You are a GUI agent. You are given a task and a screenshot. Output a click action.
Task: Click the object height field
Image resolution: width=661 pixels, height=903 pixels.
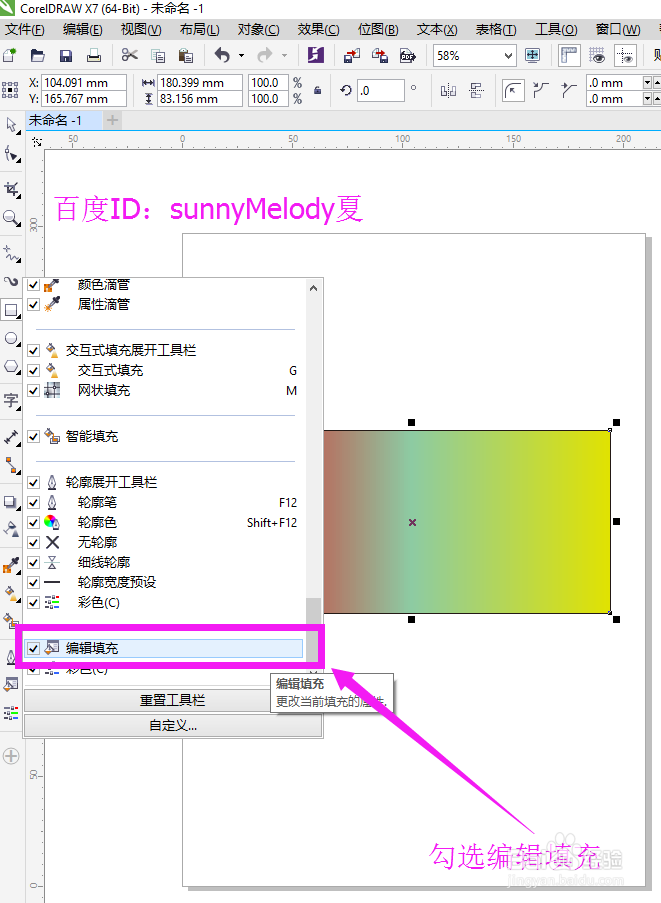(200, 98)
